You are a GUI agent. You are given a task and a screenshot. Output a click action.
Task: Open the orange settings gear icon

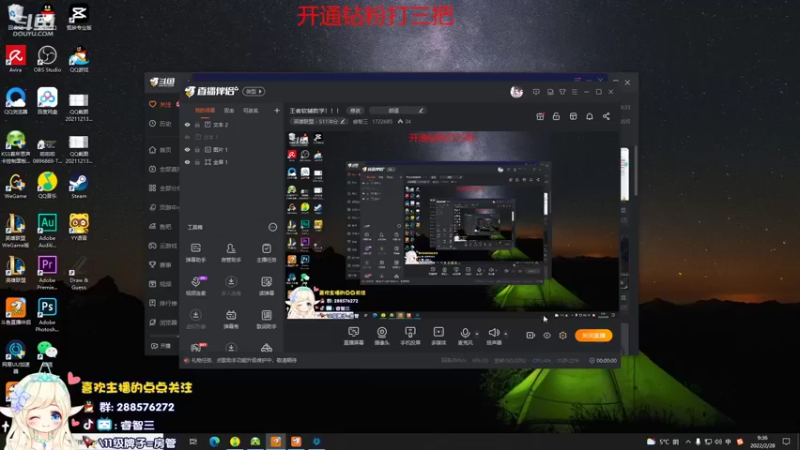pyautogui.click(x=563, y=335)
